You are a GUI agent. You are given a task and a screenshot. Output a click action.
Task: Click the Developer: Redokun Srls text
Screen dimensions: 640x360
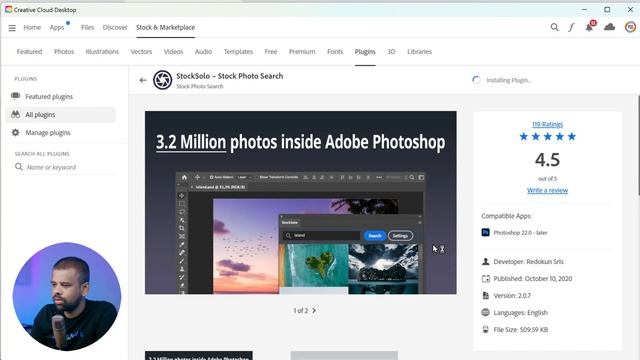[528, 262]
